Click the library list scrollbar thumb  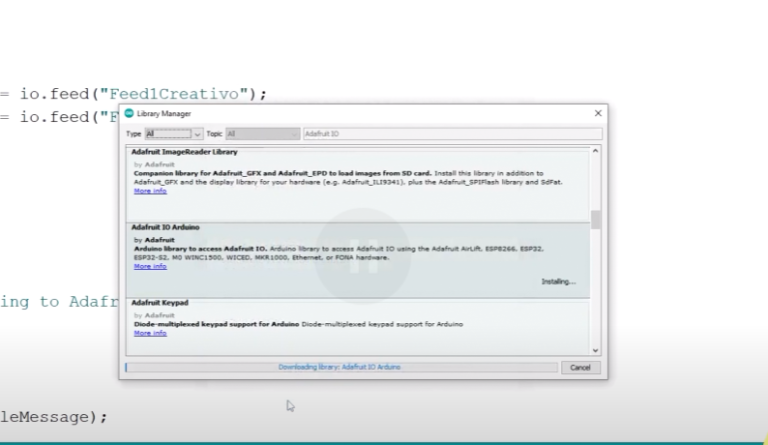coord(596,219)
